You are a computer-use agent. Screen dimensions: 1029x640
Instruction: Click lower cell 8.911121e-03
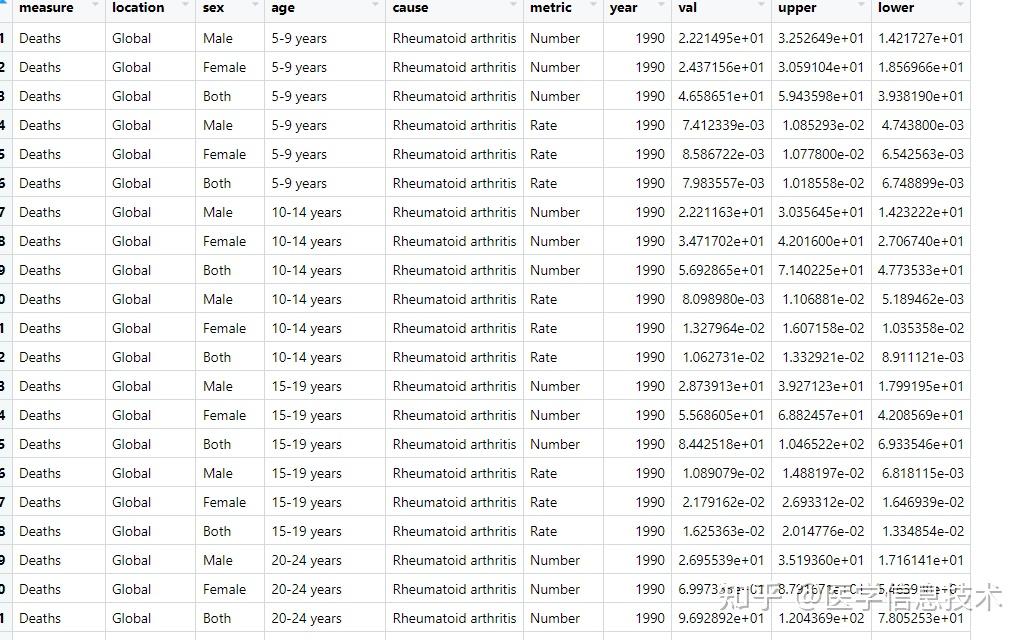point(922,357)
